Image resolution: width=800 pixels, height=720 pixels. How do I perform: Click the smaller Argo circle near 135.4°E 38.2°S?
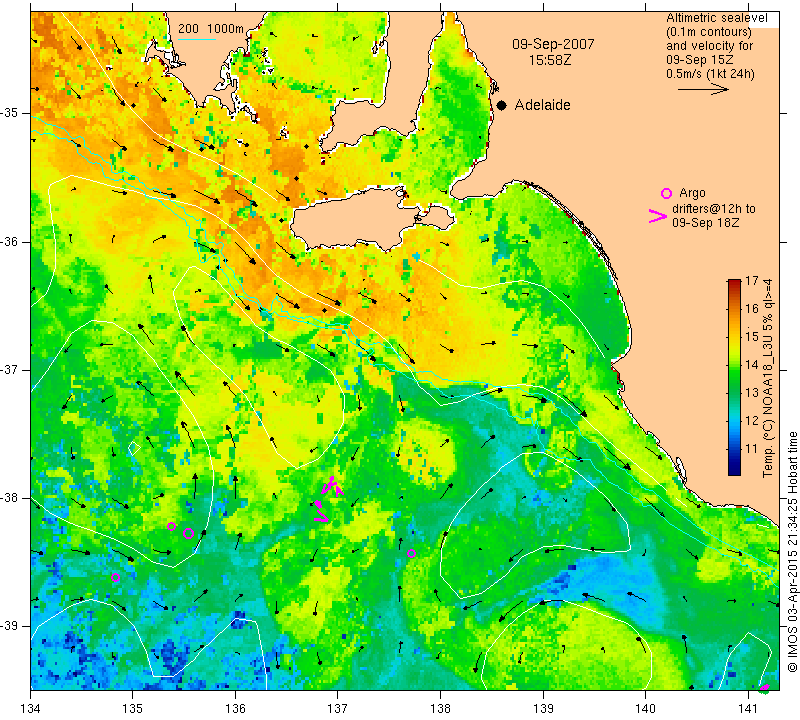[x=171, y=527]
